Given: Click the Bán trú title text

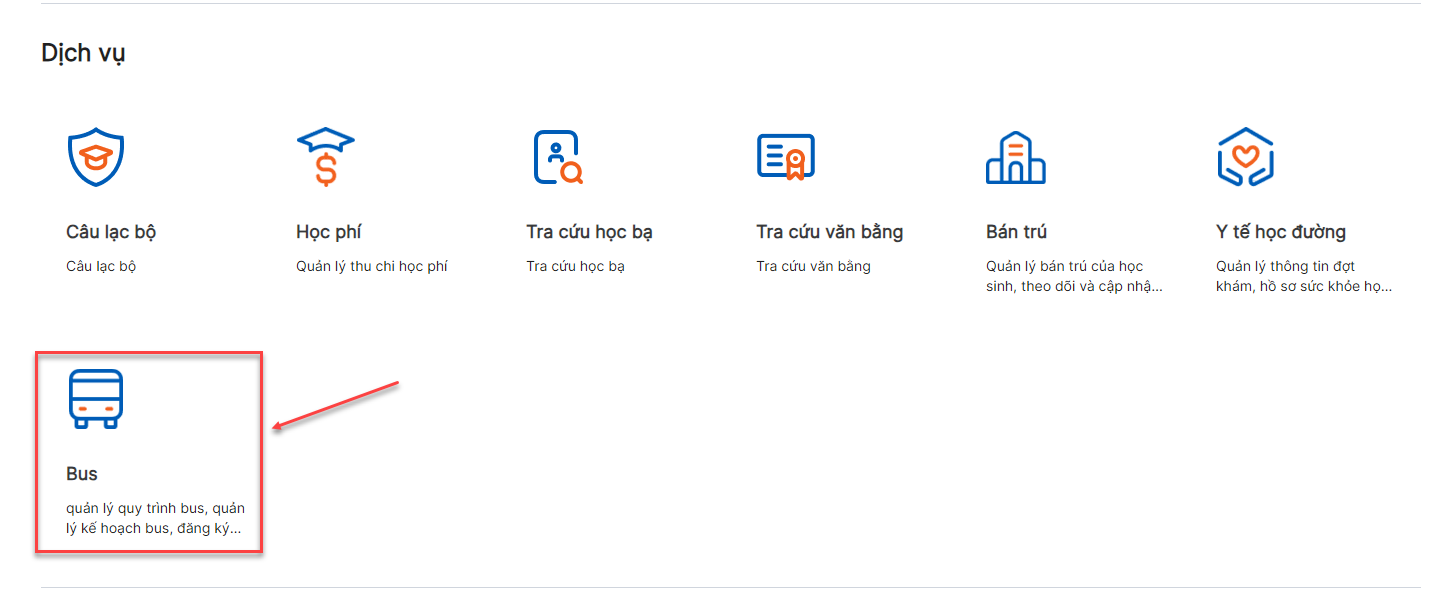Looking at the screenshot, I should [x=1016, y=232].
